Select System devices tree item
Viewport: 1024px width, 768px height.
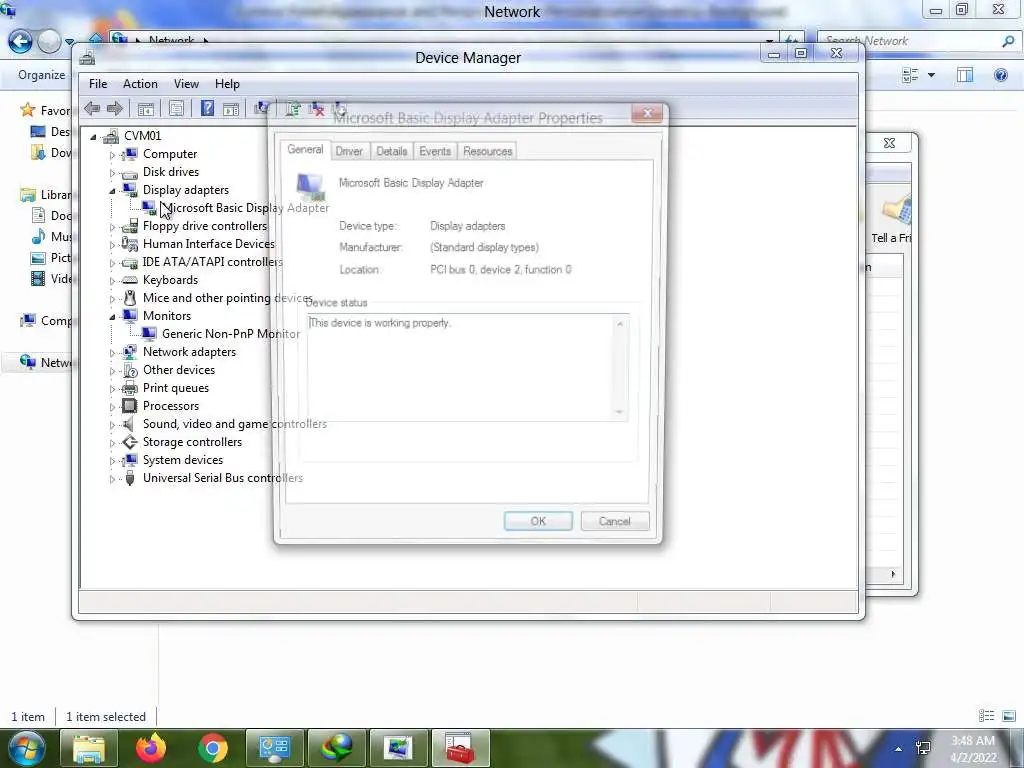pyautogui.click(x=183, y=460)
